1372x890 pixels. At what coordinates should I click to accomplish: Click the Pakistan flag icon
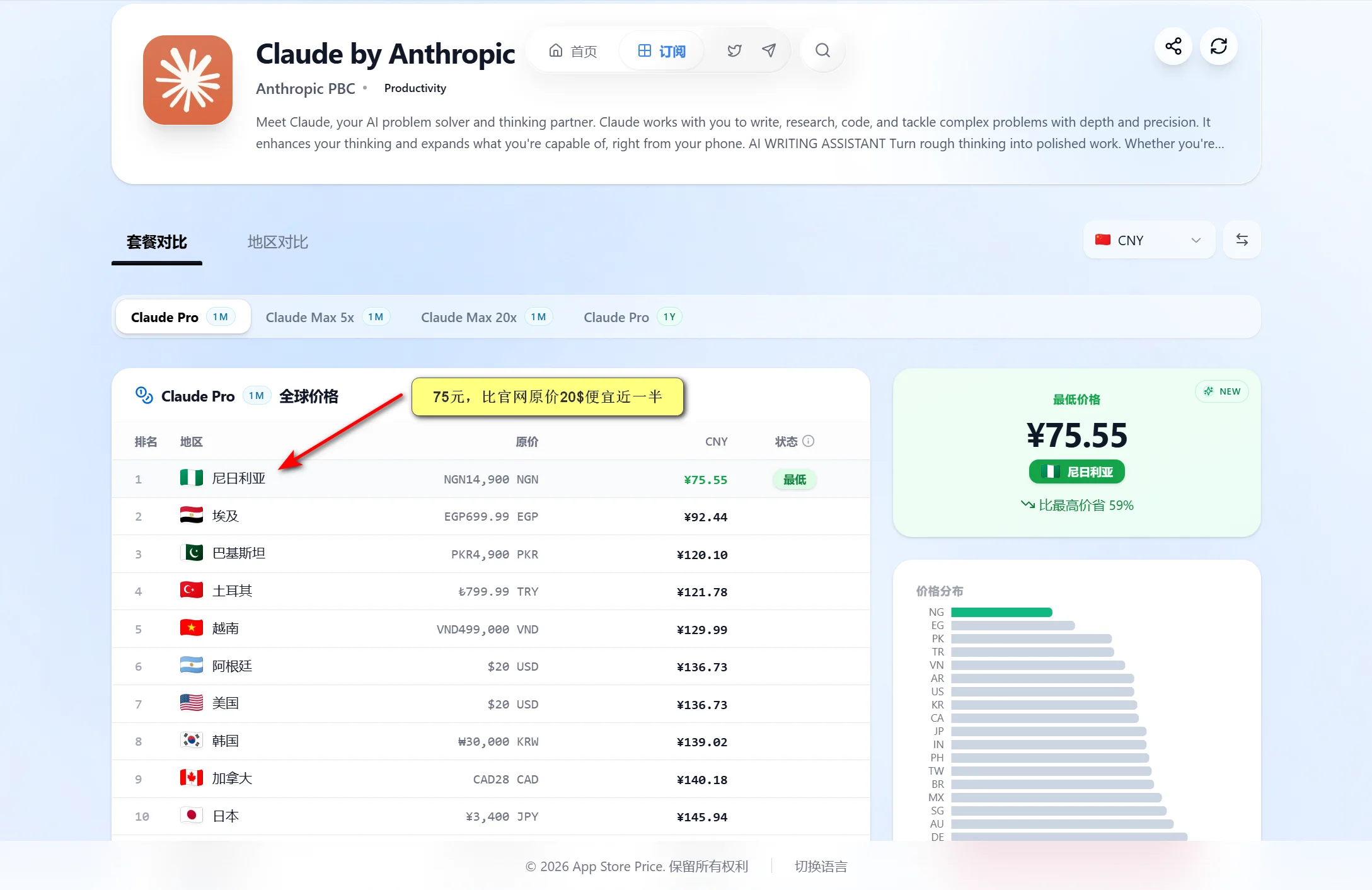[191, 553]
